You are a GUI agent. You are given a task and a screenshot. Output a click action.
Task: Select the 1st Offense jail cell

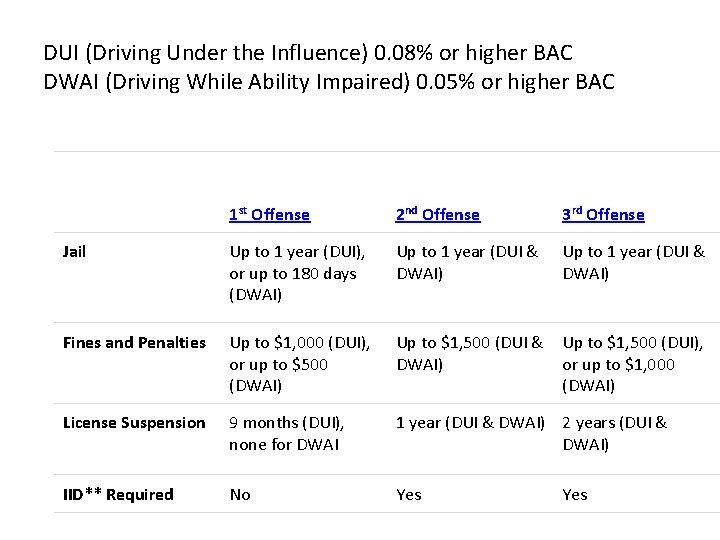(x=298, y=273)
